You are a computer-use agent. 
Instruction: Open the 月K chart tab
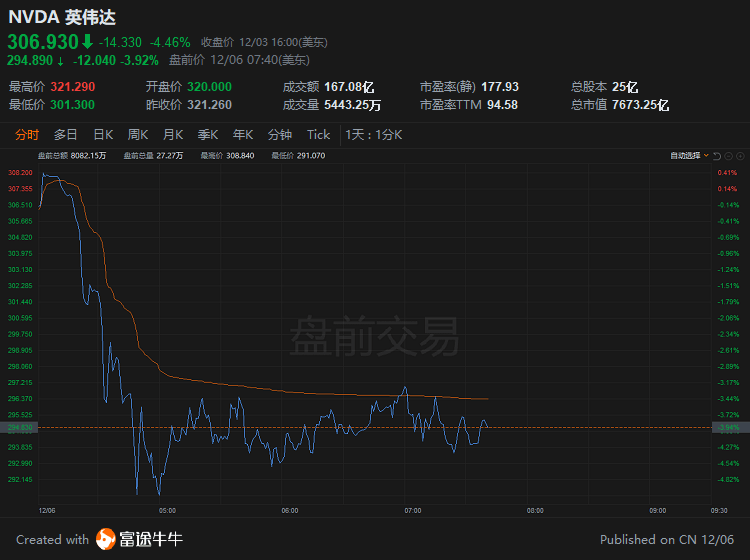point(173,135)
